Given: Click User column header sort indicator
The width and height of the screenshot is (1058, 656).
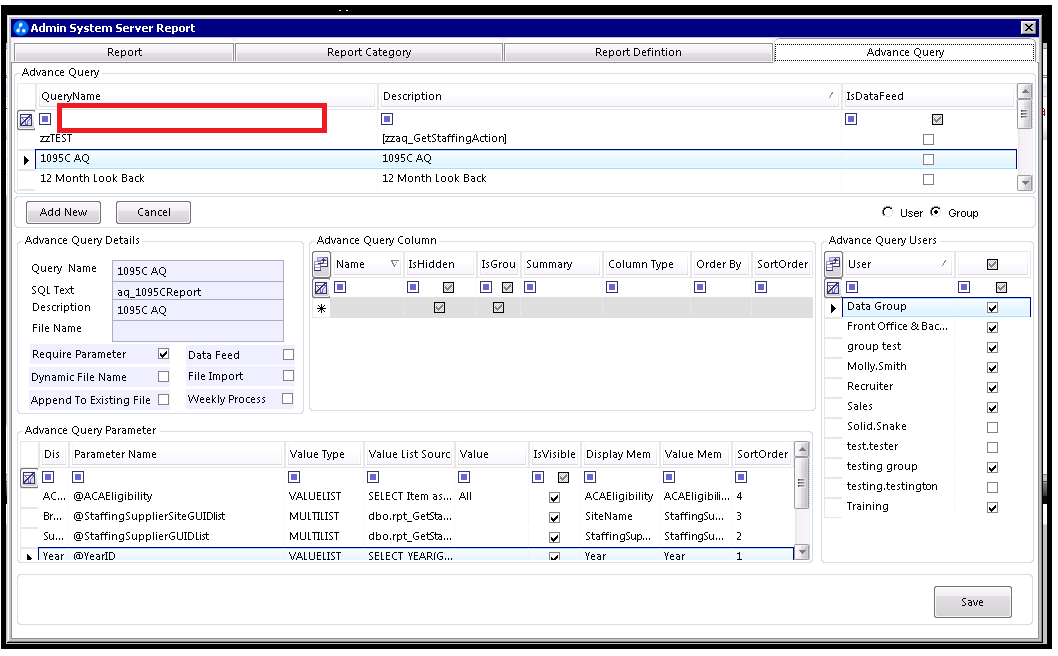Looking at the screenshot, I should [944, 264].
